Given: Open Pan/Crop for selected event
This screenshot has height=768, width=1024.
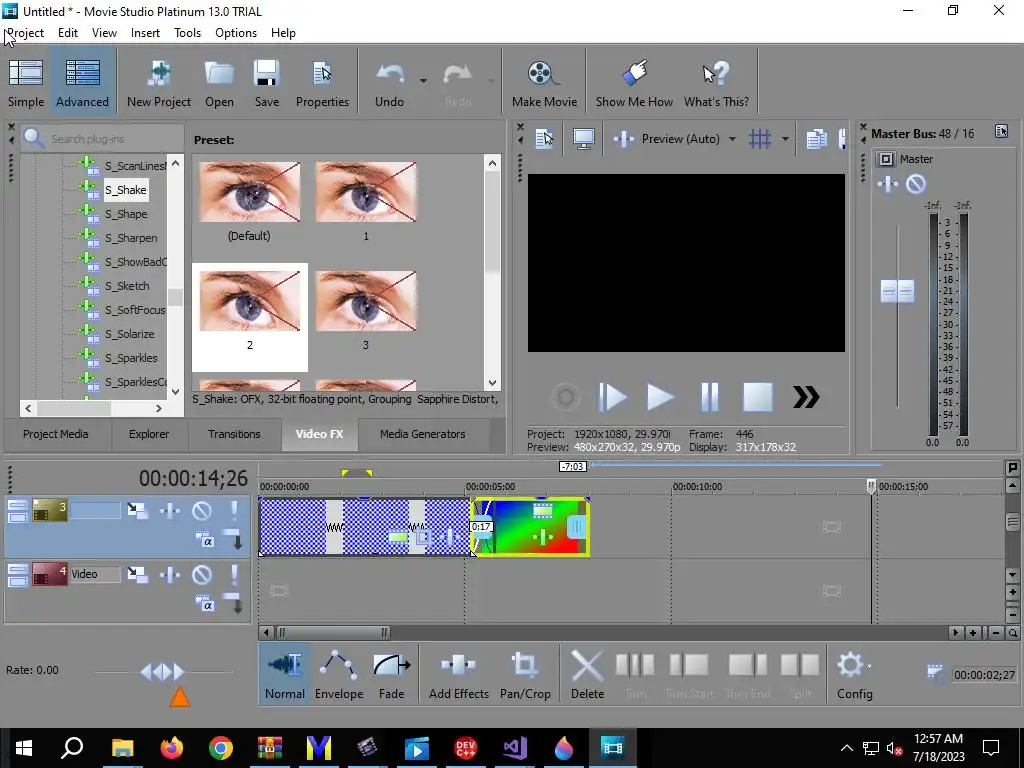Looking at the screenshot, I should click(x=525, y=676).
